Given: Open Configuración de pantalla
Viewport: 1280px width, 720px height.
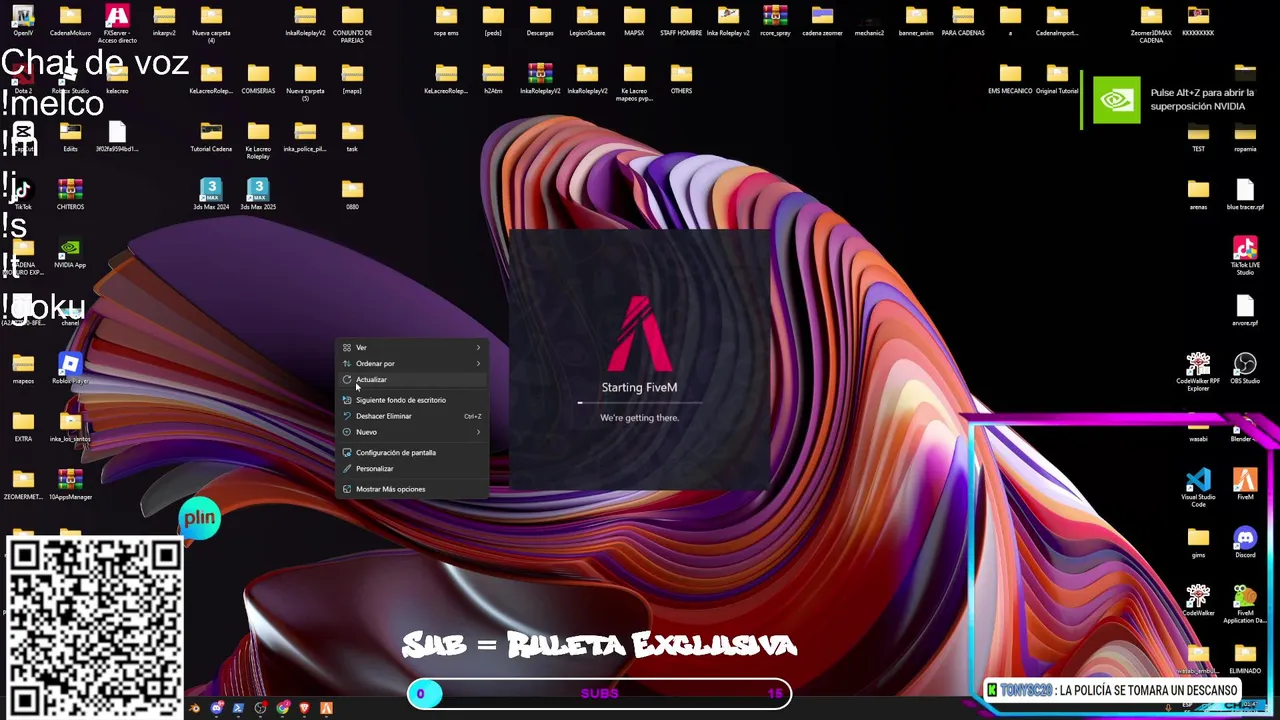Looking at the screenshot, I should coord(411,452).
